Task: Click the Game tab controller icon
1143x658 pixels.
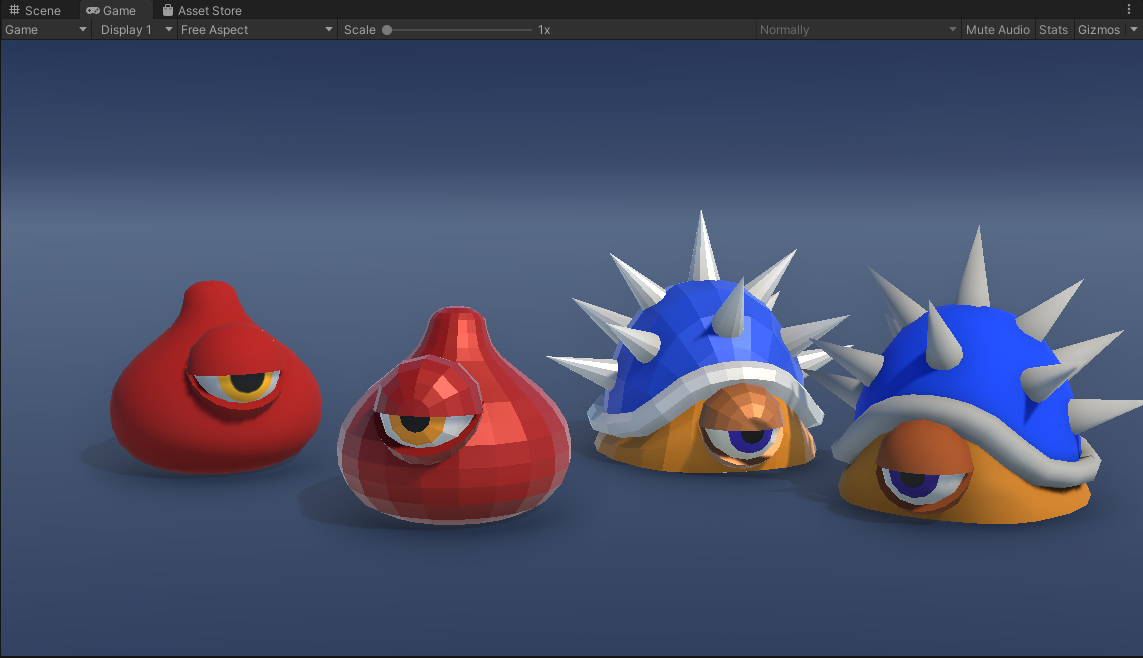Action: (x=93, y=10)
